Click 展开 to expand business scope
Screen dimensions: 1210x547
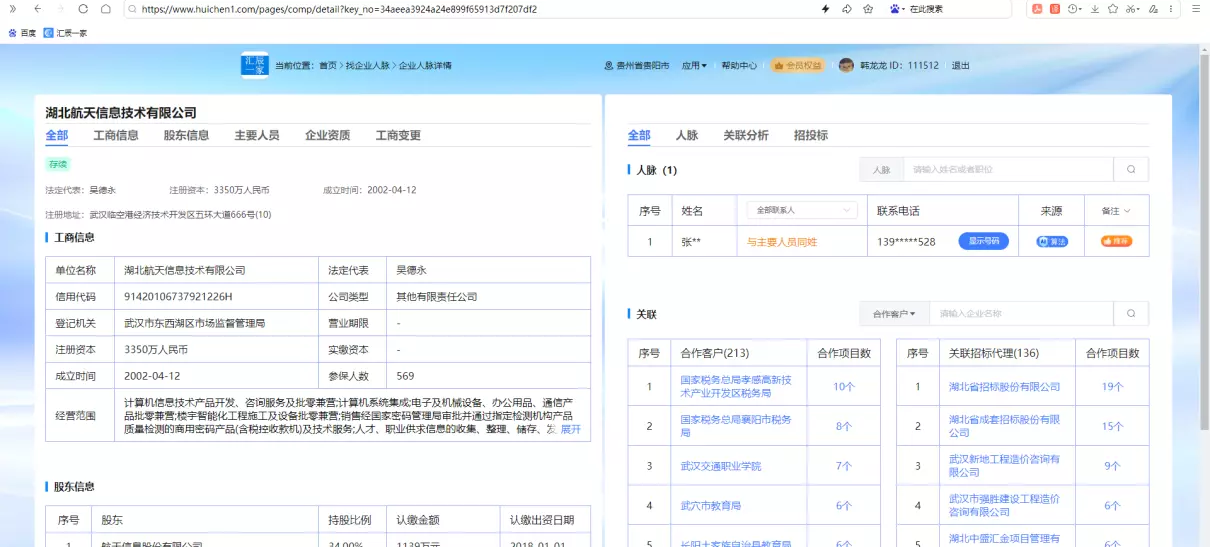tap(570, 429)
